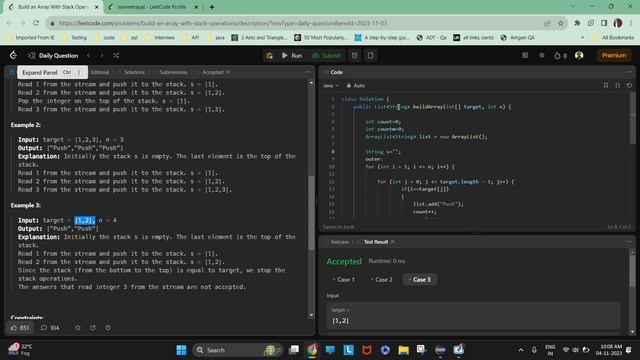Click the format code braces icon
640x360 pixels.
point(618,85)
